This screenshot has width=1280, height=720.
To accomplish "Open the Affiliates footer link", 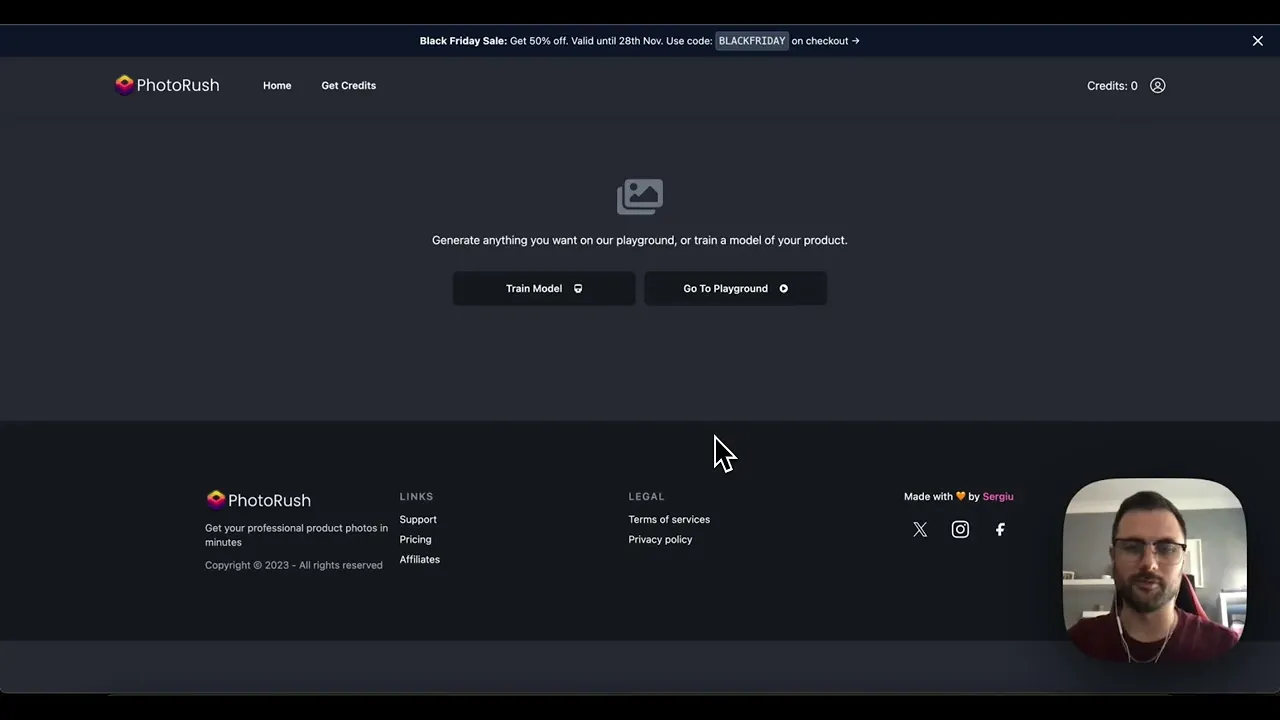I will pos(419,560).
